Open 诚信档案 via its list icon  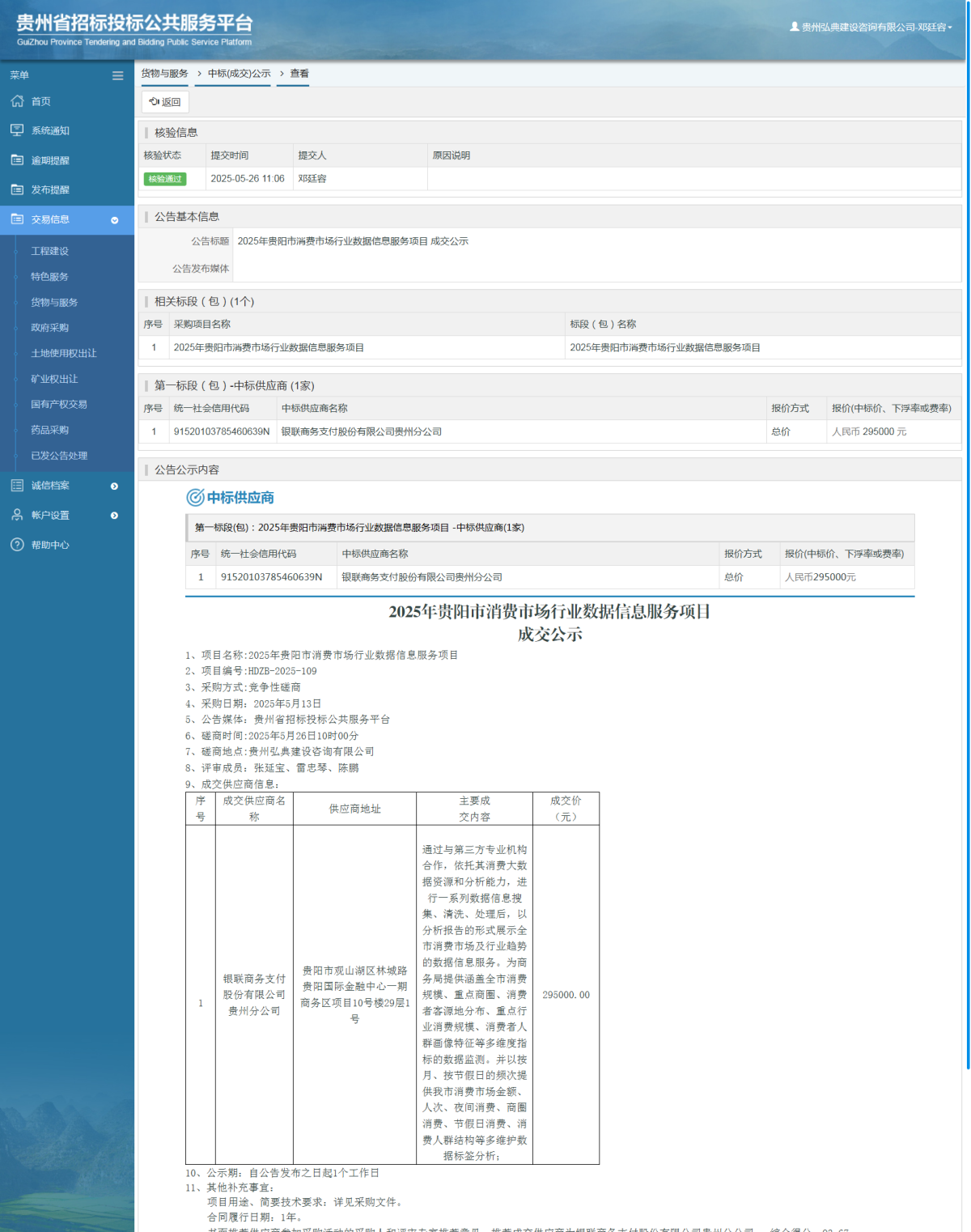(17, 485)
